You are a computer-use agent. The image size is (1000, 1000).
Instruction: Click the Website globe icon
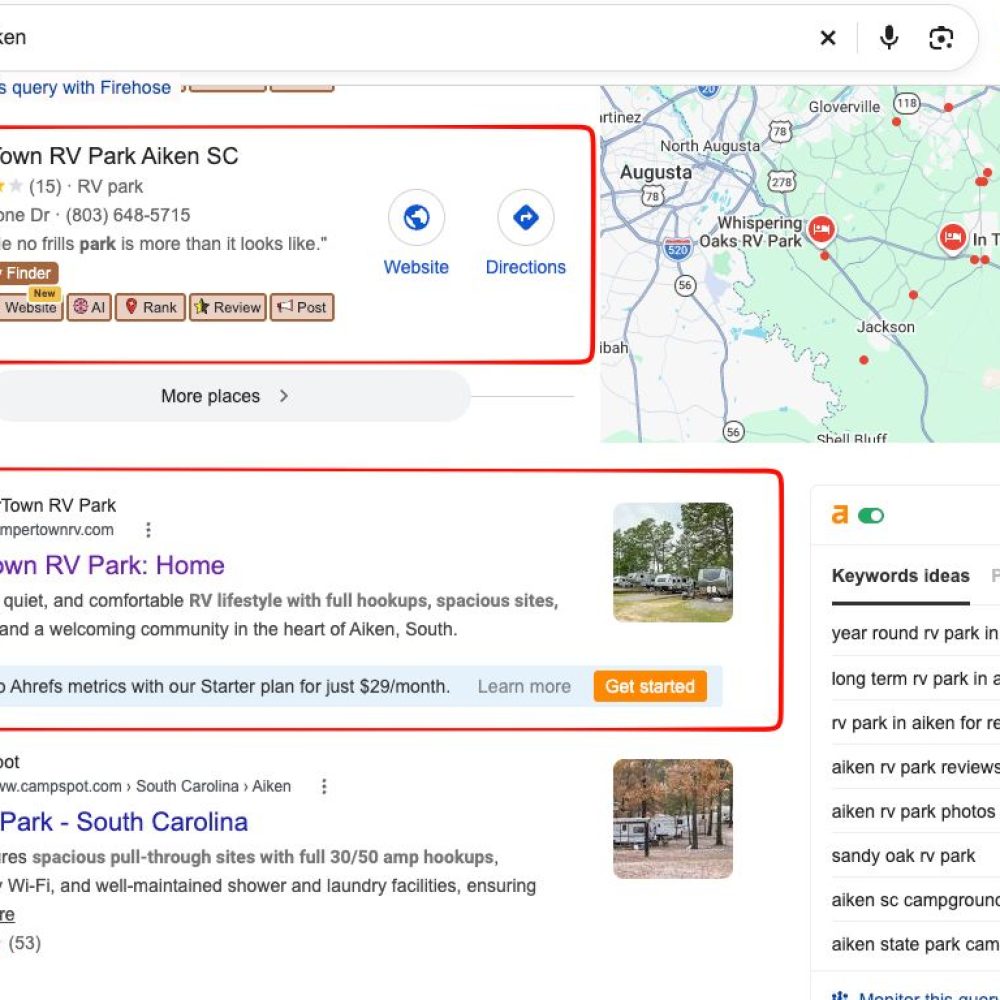(416, 217)
